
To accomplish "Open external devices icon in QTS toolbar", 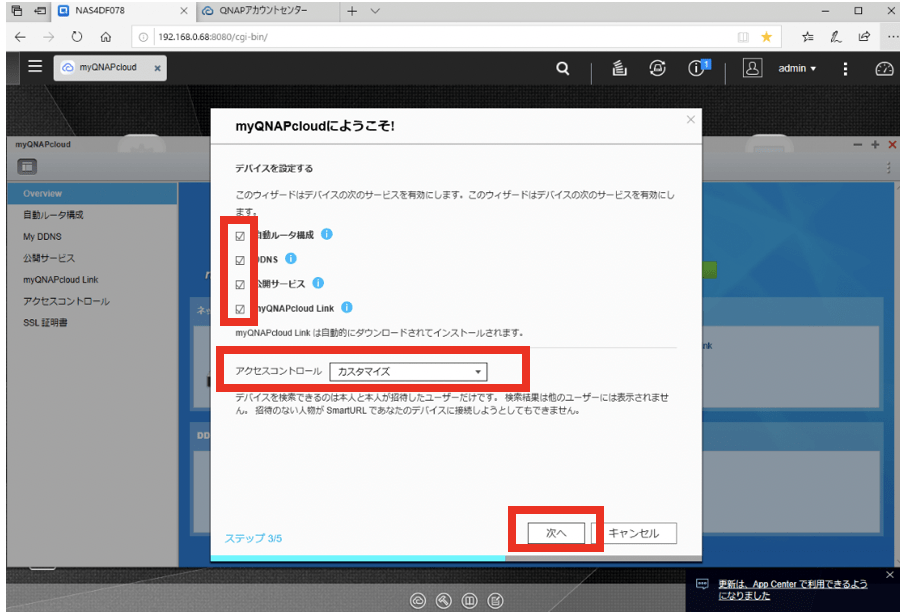I will (x=657, y=68).
